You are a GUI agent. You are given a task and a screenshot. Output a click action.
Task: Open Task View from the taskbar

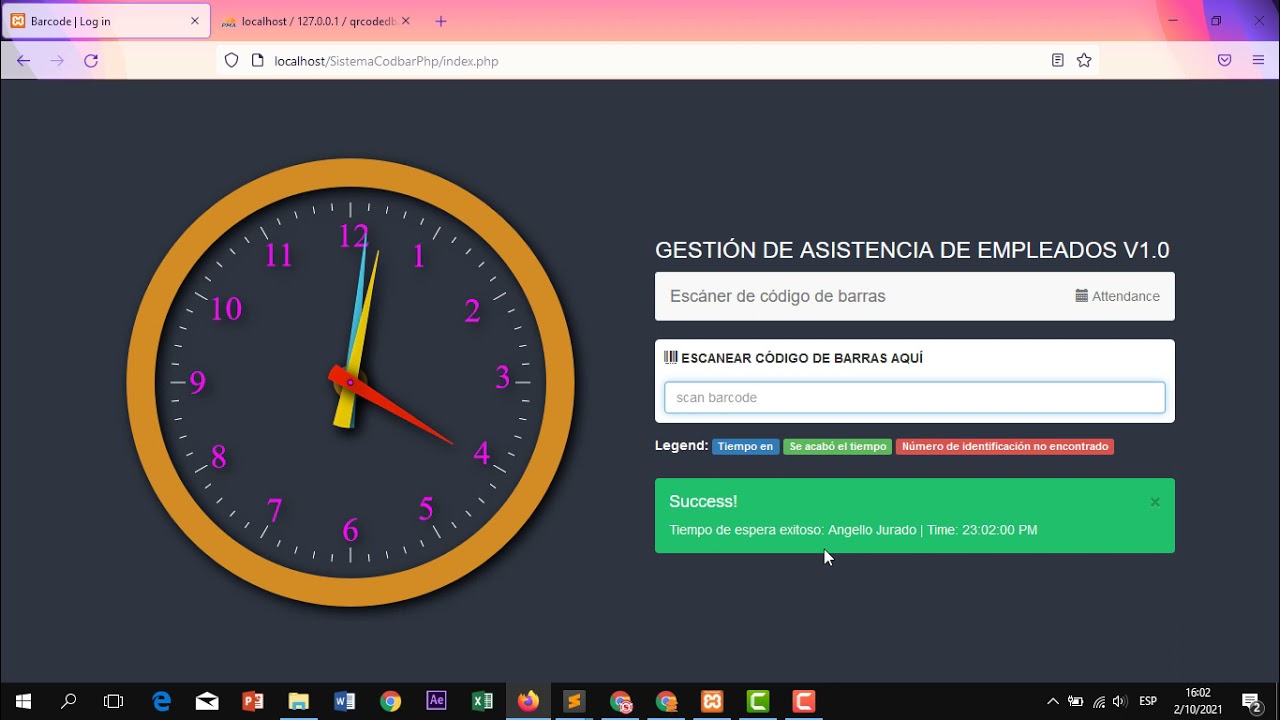coord(114,701)
